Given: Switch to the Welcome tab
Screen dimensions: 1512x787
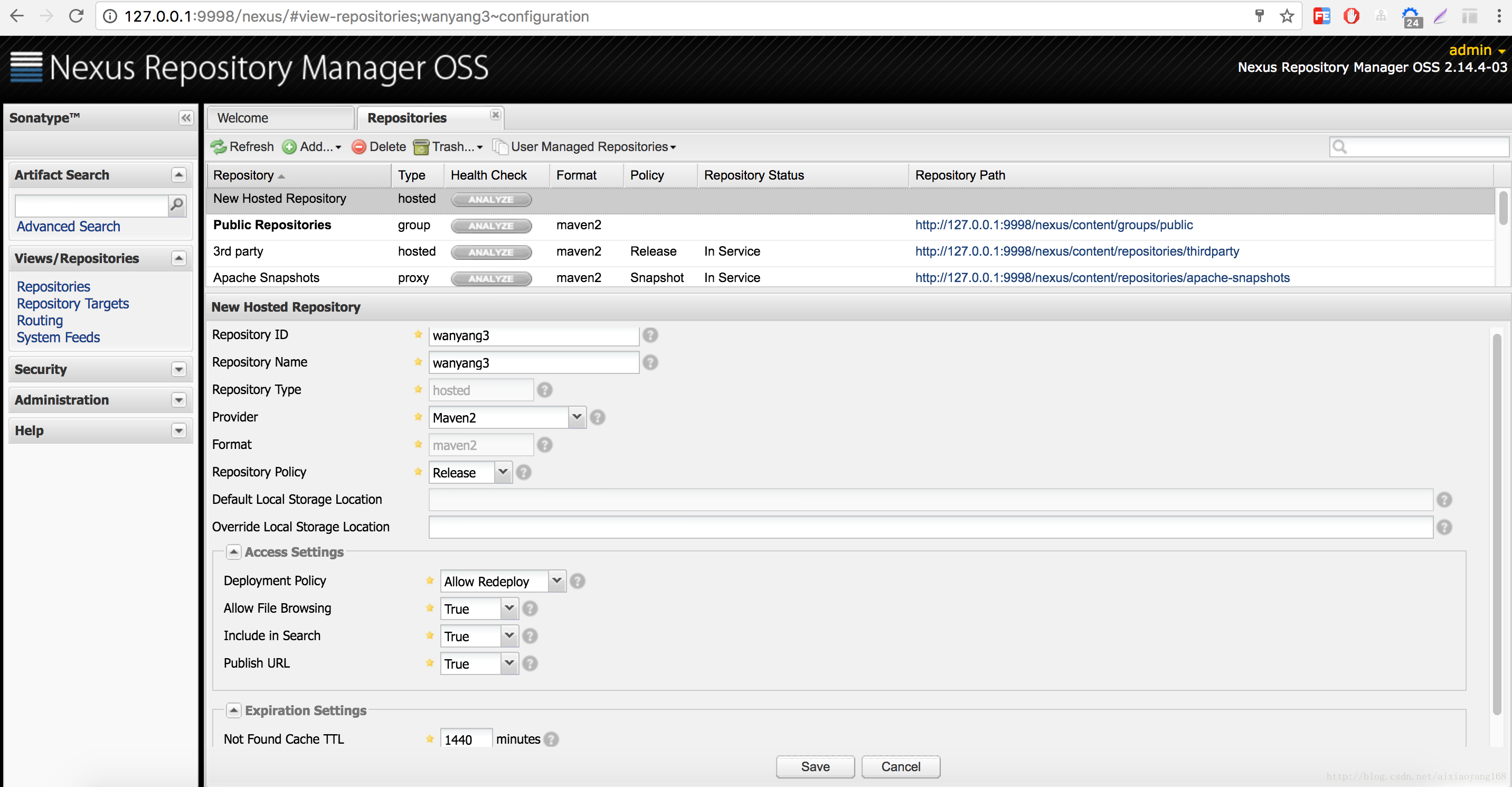Looking at the screenshot, I should 243,118.
